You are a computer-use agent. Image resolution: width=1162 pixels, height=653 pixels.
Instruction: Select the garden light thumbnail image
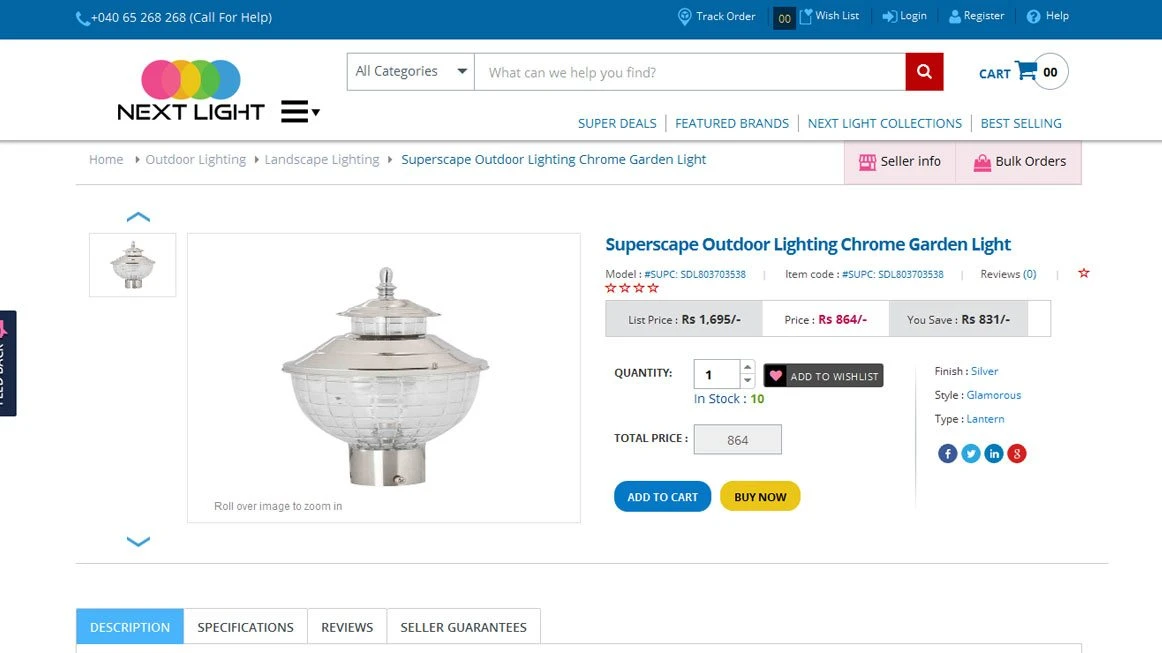tap(132, 265)
